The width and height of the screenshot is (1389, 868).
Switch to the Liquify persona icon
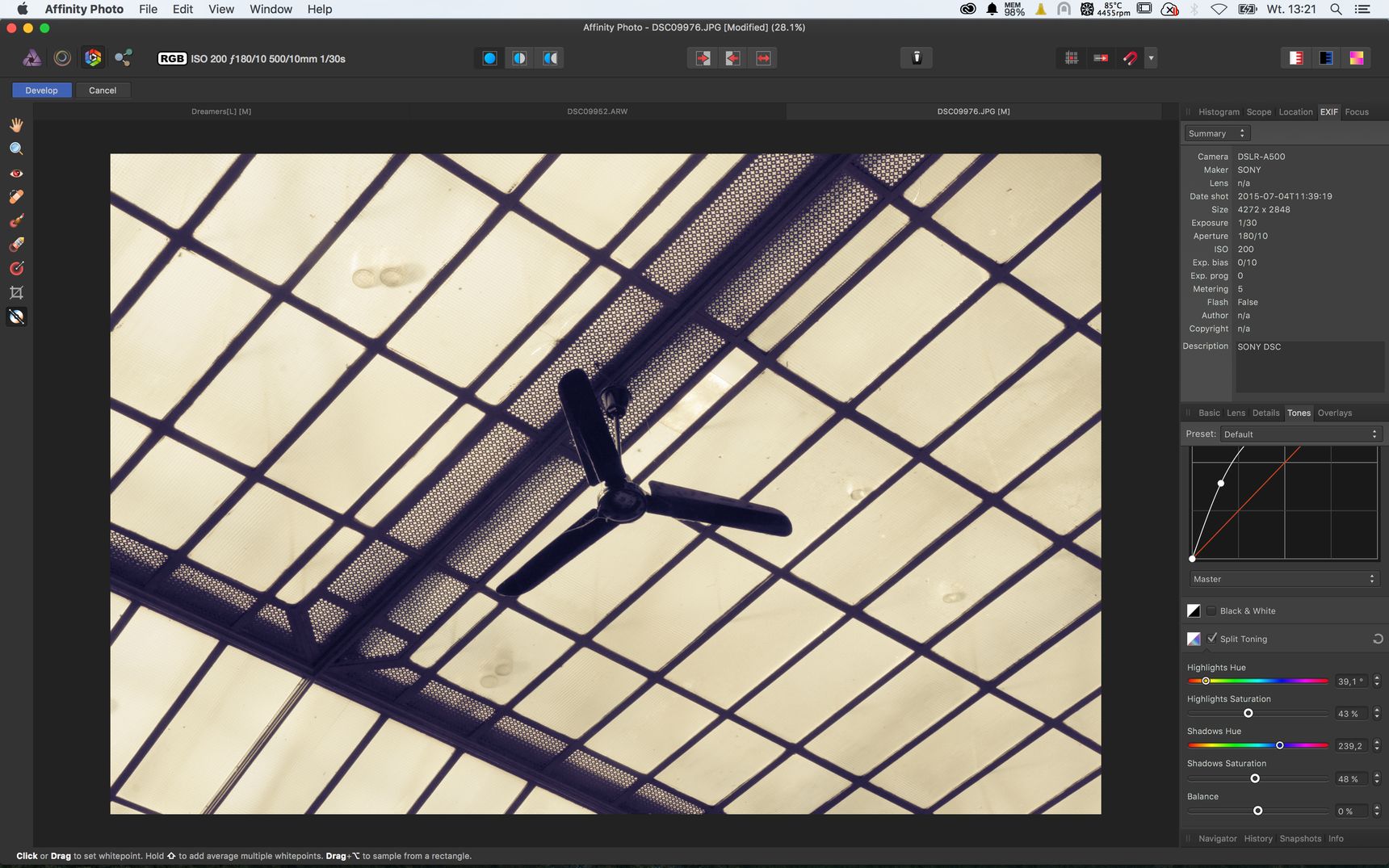62,58
